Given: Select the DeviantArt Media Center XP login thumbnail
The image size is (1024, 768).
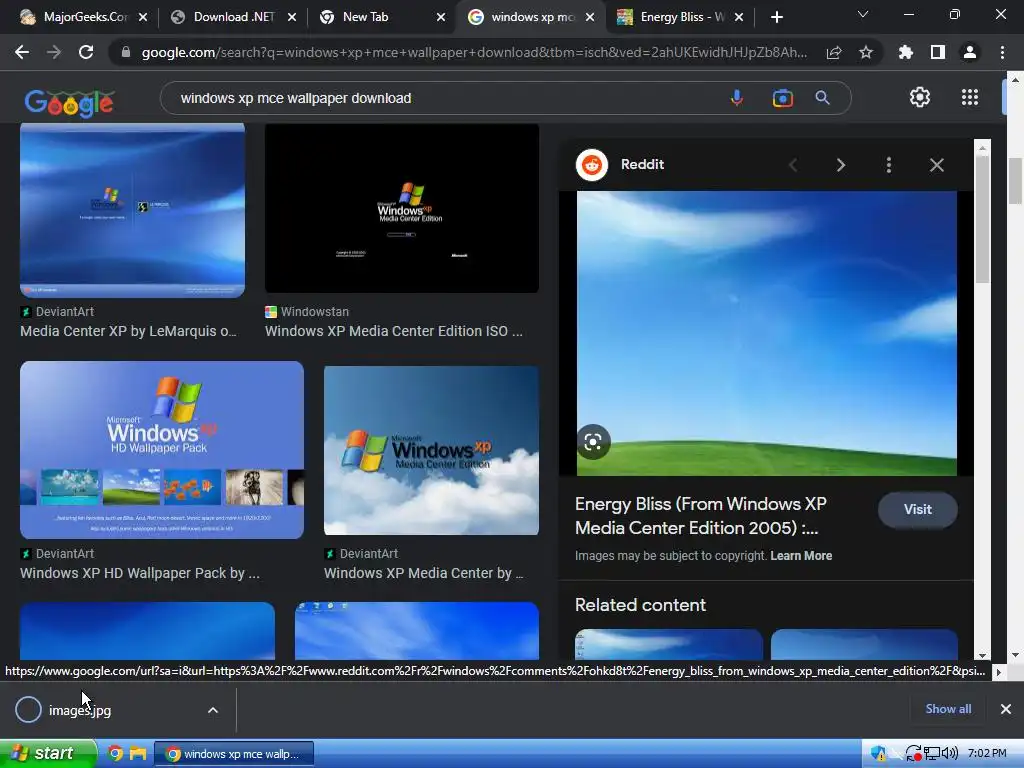Looking at the screenshot, I should pyautogui.click(x=133, y=210).
